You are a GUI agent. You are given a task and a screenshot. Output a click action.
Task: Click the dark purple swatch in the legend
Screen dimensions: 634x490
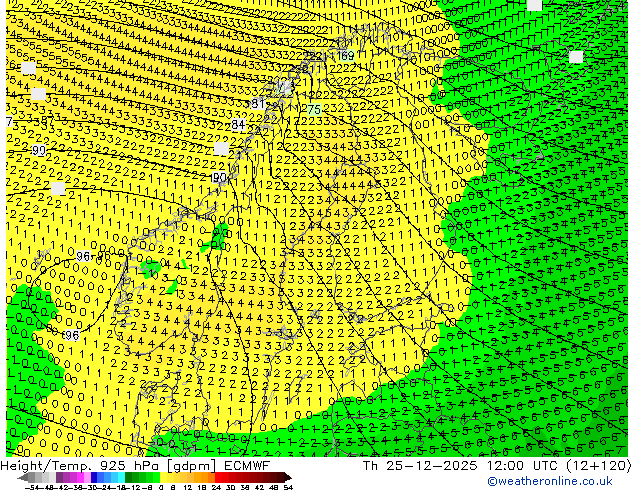[x=59, y=478]
